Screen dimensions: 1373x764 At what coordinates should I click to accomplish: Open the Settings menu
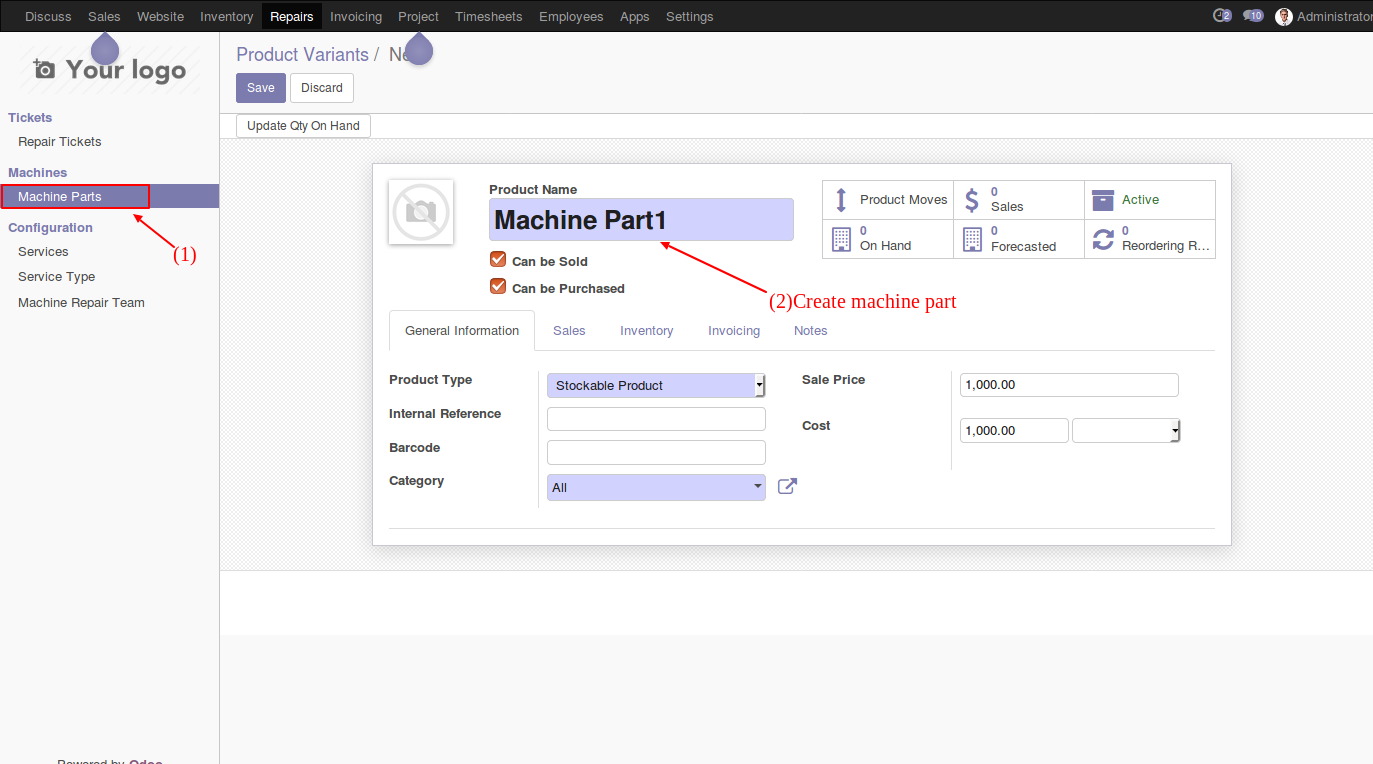click(x=690, y=16)
